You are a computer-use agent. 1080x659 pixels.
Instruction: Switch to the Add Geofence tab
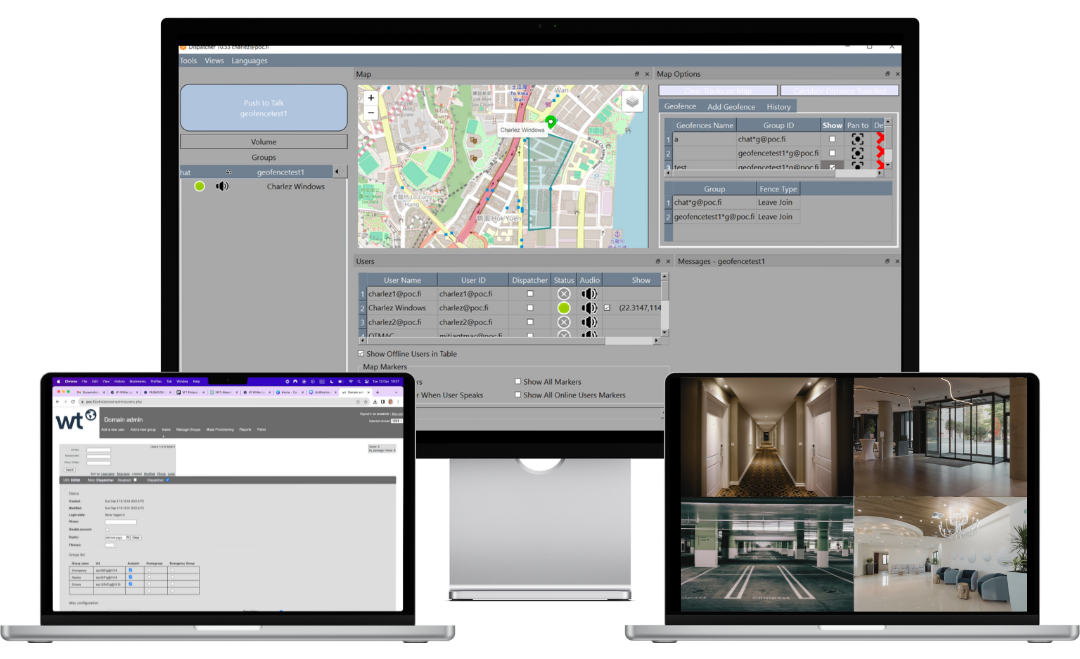(x=731, y=106)
